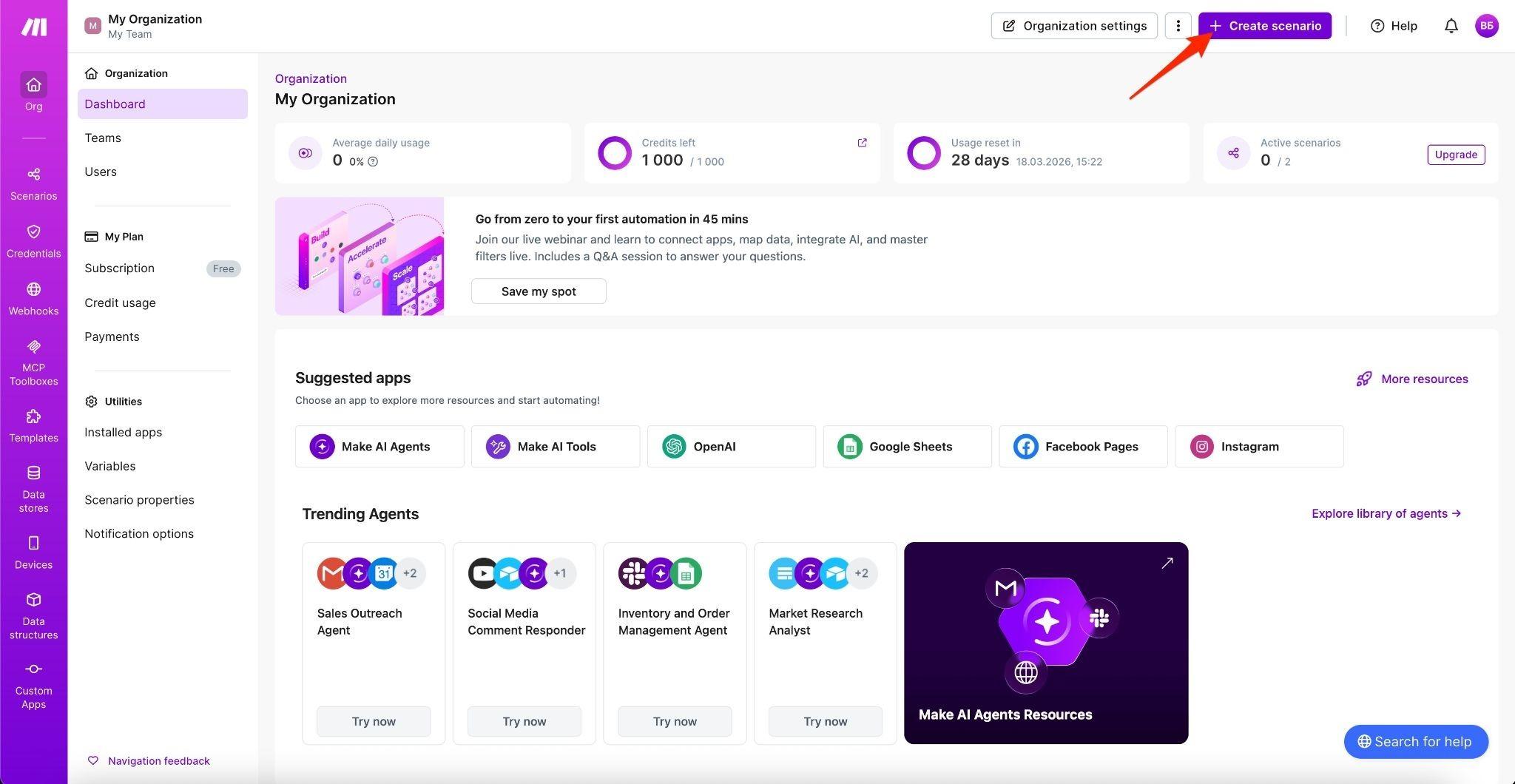Viewport: 1515px width, 784px height.
Task: Open the Make AI Agents Resources card
Action: 1045,643
